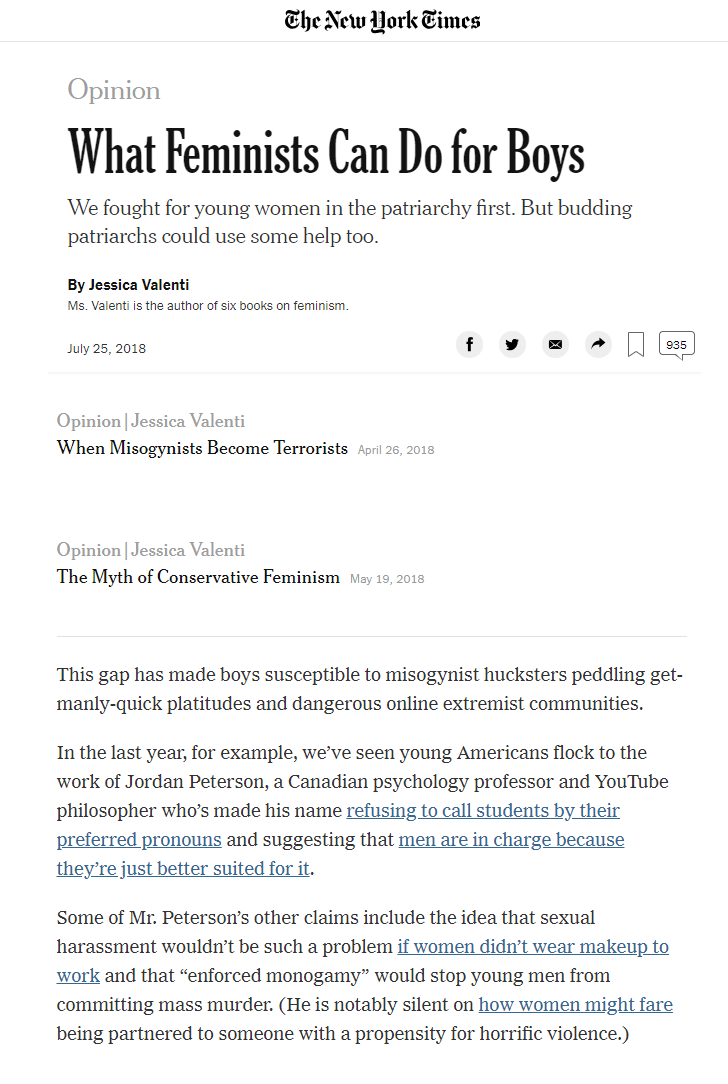Save the article with the bookmark icon
This screenshot has height=1084, width=728.
[x=636, y=344]
